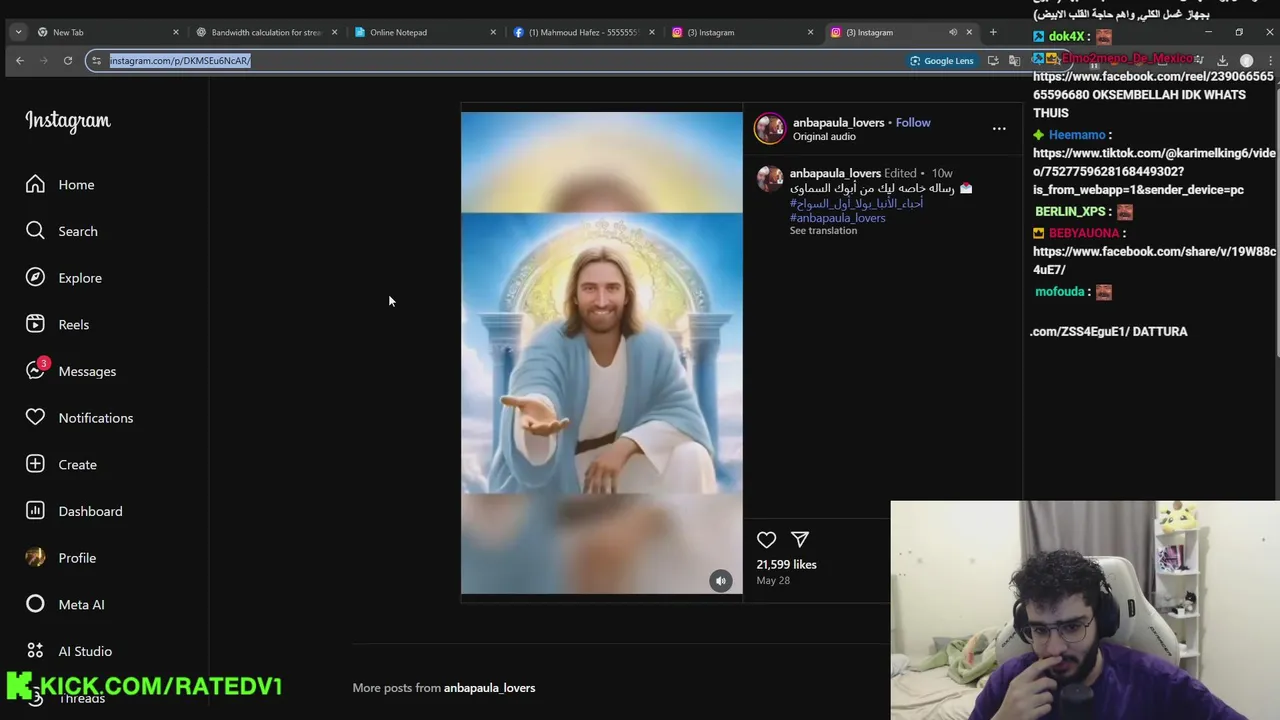Click the Instagram logo wordmark
The width and height of the screenshot is (1280, 720).
coord(68,121)
